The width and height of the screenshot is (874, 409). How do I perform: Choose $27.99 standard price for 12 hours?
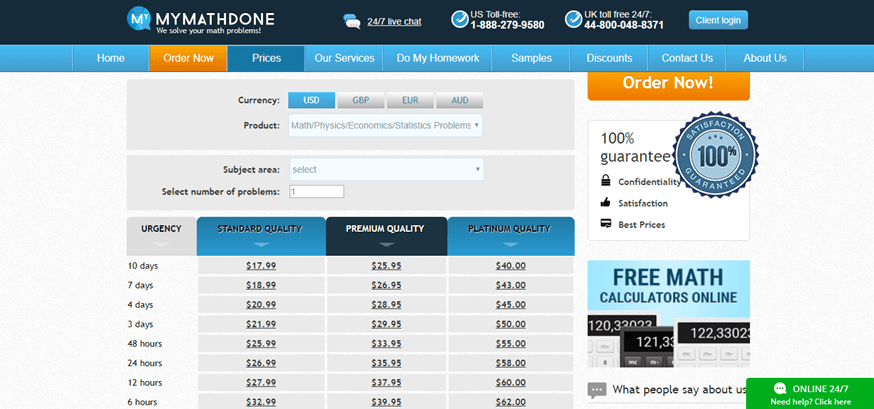point(261,383)
